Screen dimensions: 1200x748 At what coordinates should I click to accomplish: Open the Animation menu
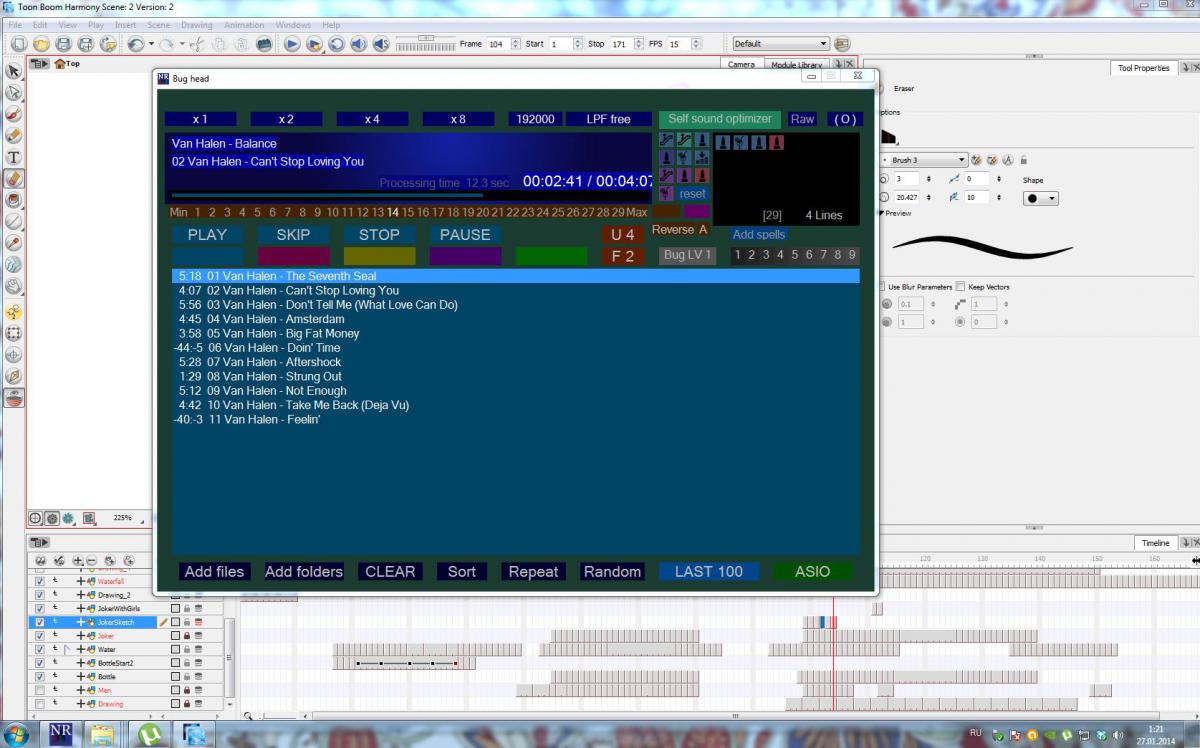tap(244, 25)
